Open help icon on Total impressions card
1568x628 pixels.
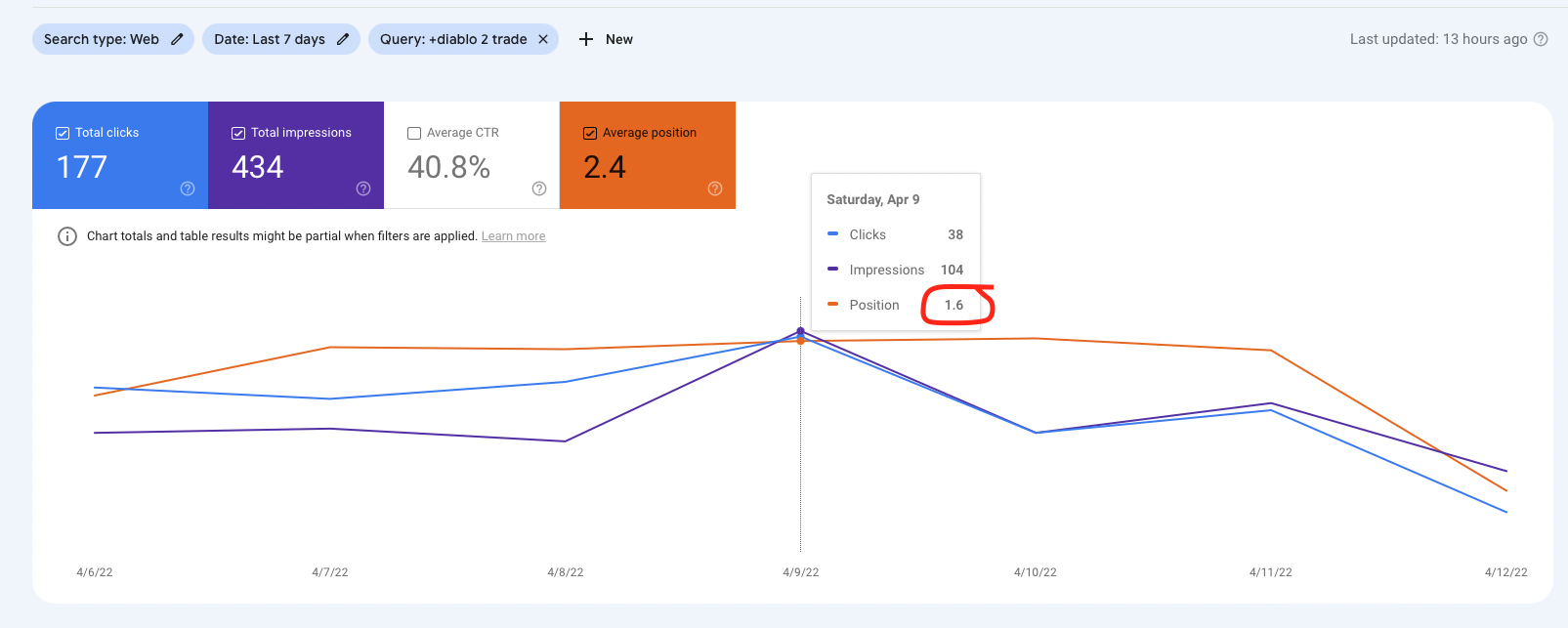(363, 188)
